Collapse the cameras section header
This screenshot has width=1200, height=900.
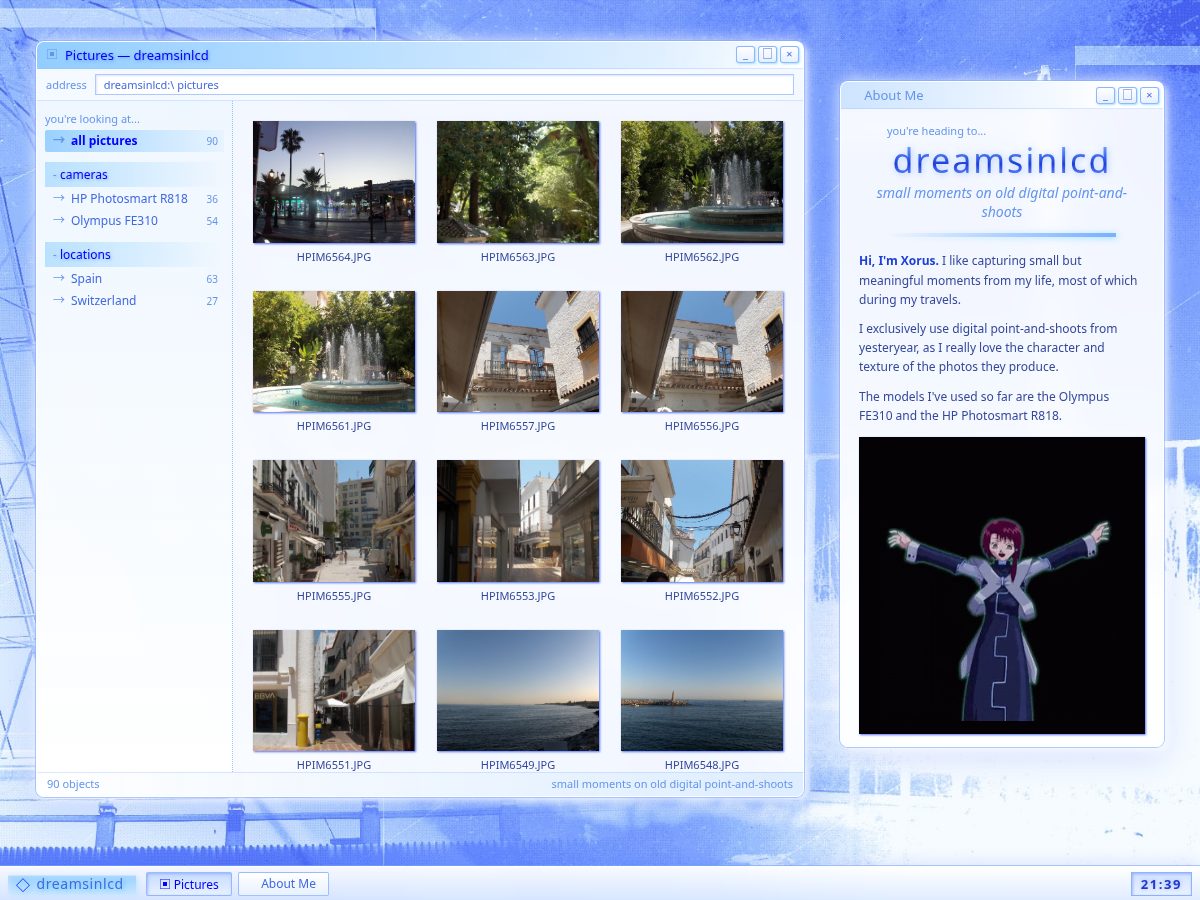pyautogui.click(x=134, y=175)
